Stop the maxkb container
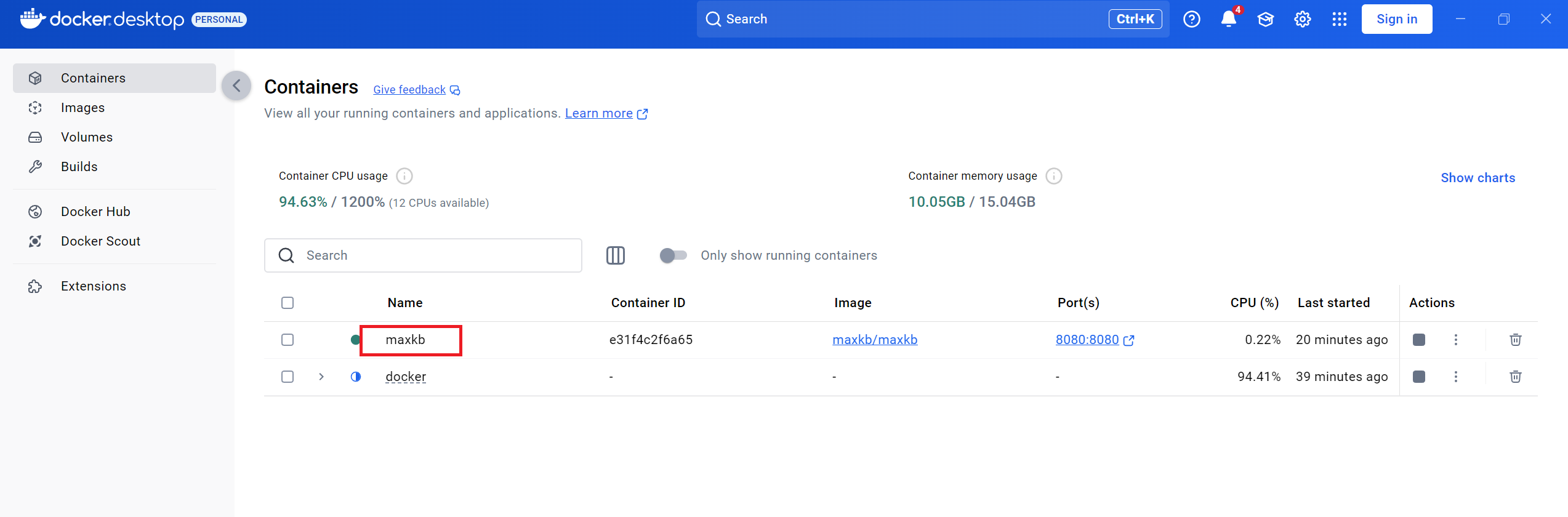This screenshot has height=517, width=1568. pos(1419,340)
